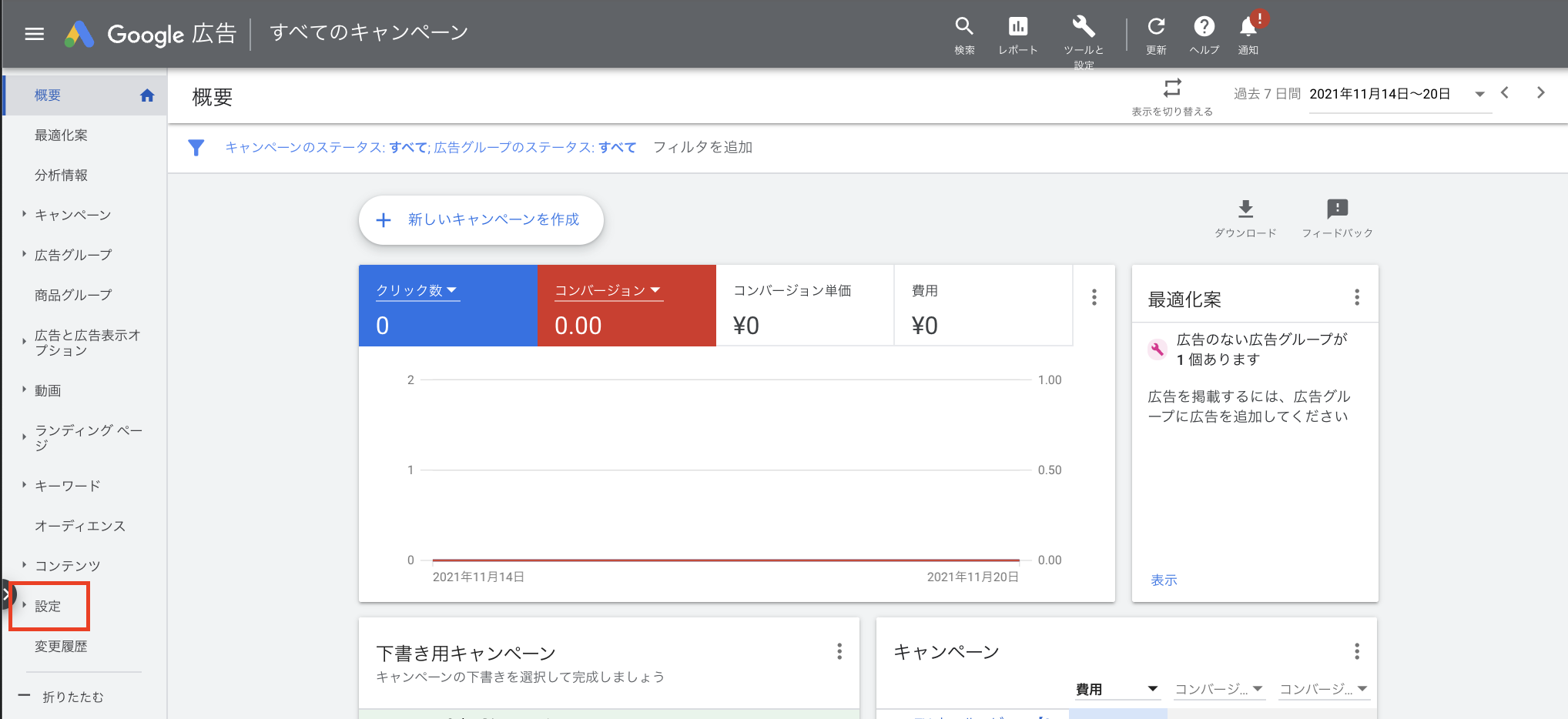1568x719 pixels.
Task: Expand the 設定 sidebar item
Action: [48, 606]
